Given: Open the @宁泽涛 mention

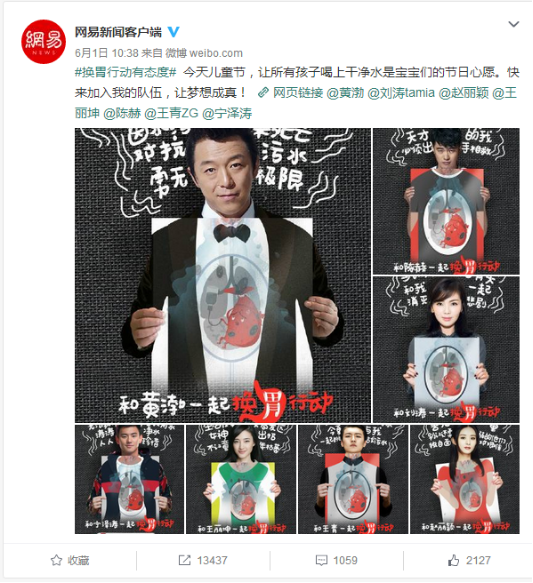Looking at the screenshot, I should pos(227,113).
